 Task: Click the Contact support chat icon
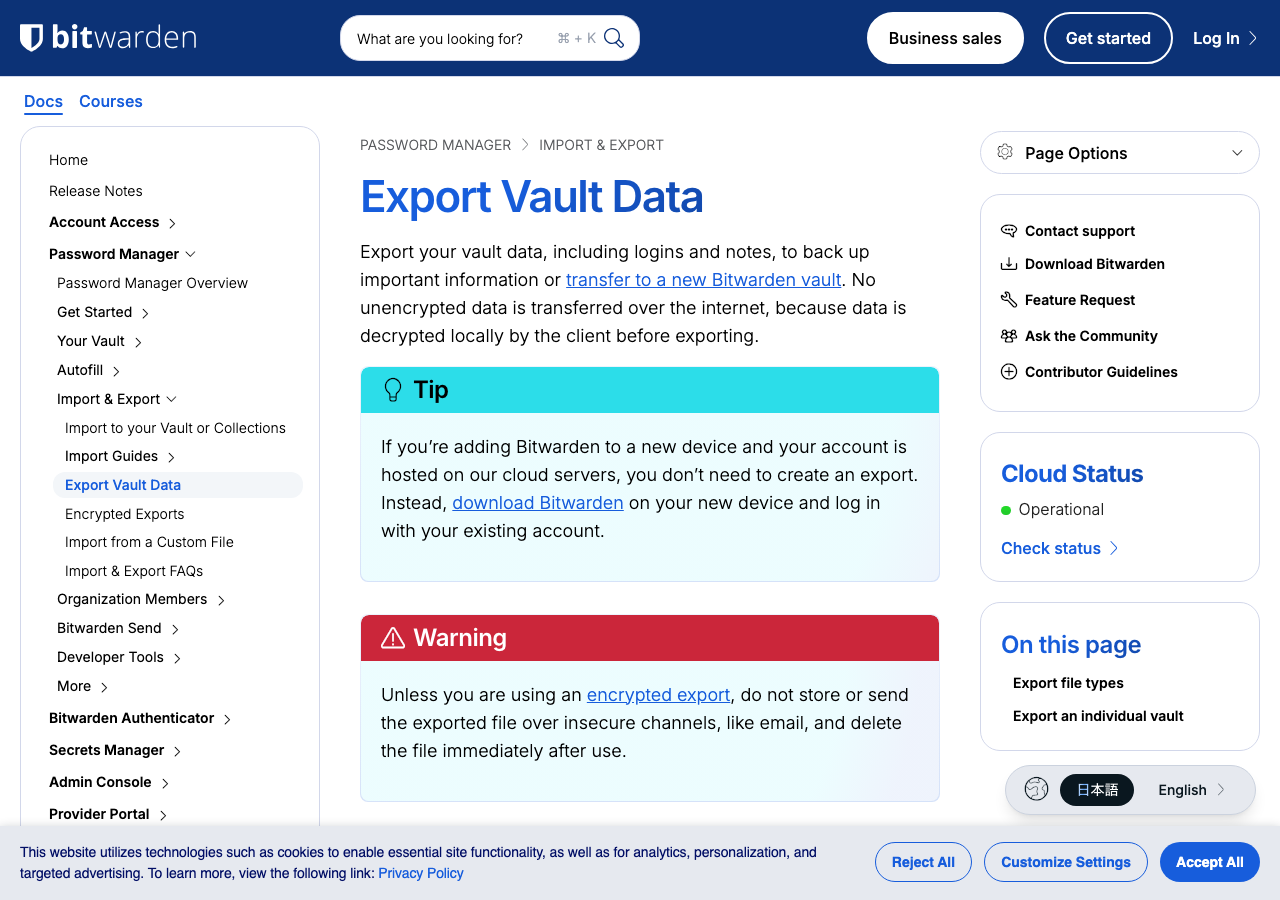tap(1009, 231)
